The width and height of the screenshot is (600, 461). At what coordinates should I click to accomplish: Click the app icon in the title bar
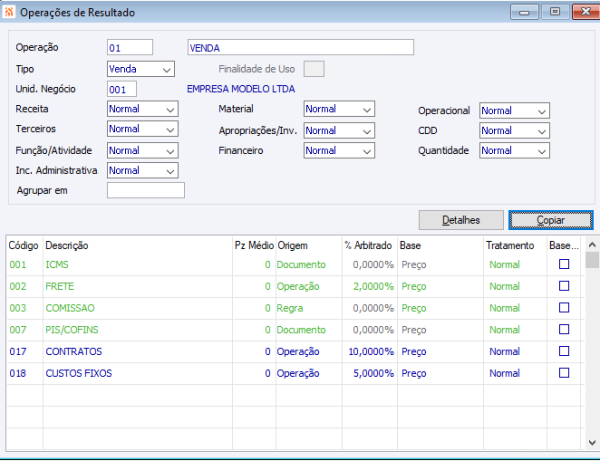pyautogui.click(x=9, y=12)
